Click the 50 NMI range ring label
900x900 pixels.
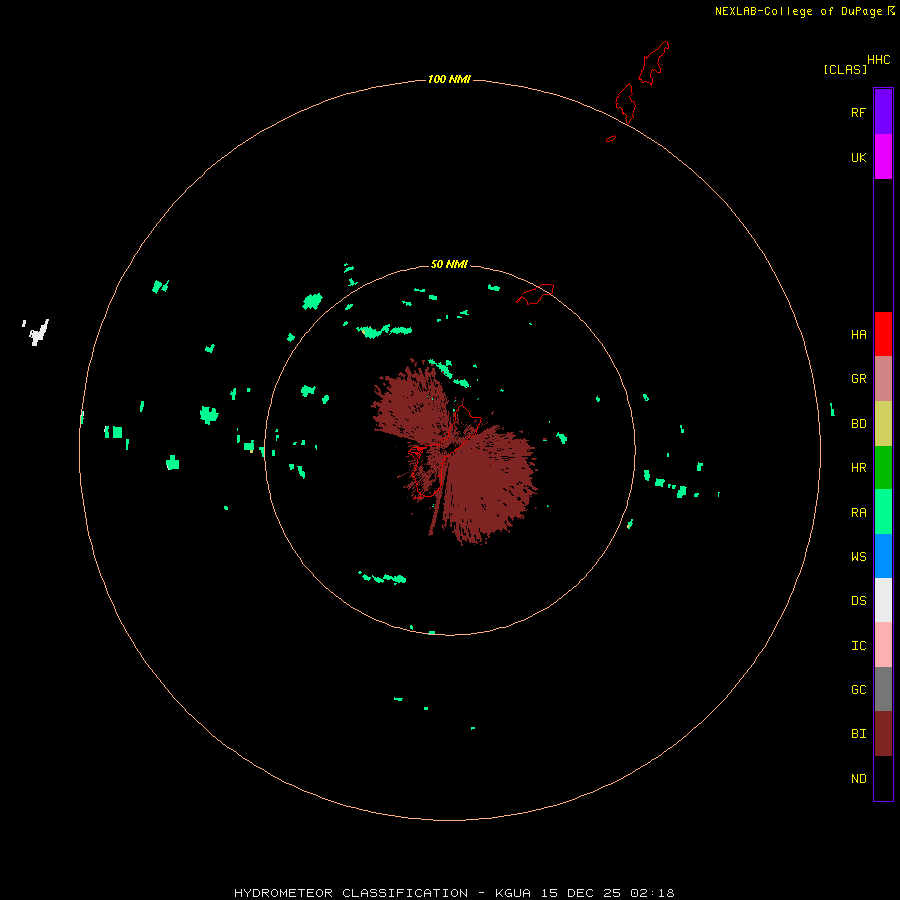(x=449, y=264)
